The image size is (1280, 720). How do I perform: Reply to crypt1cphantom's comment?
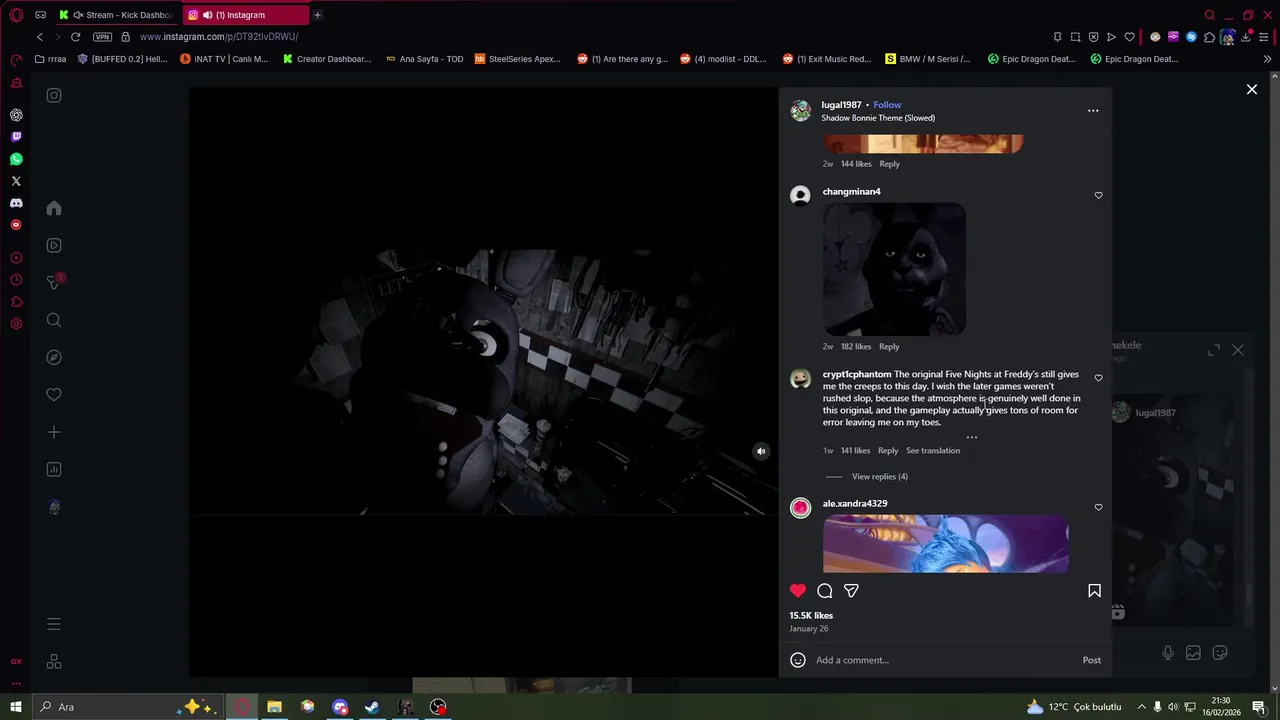[x=888, y=450]
